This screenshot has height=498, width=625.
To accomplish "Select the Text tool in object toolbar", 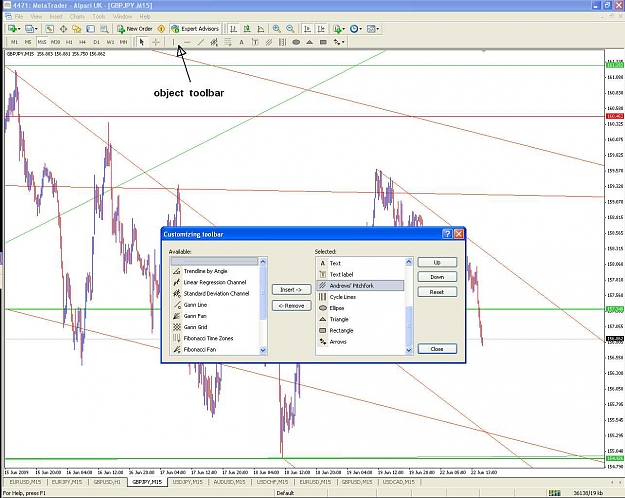I will (x=241, y=42).
